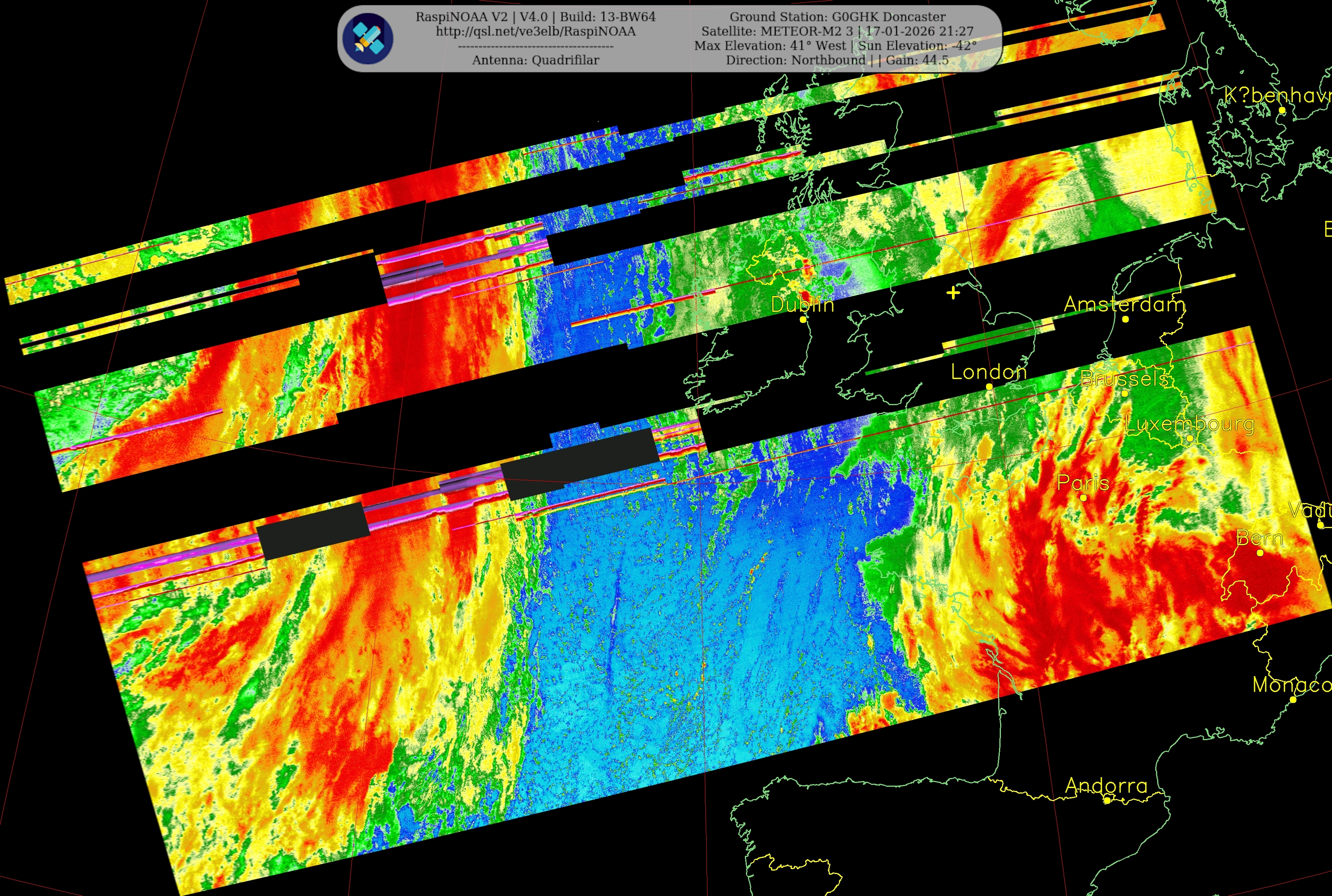The image size is (1332, 896).
Task: Click the RaspiNOAA satellite logo icon
Action: (x=368, y=38)
